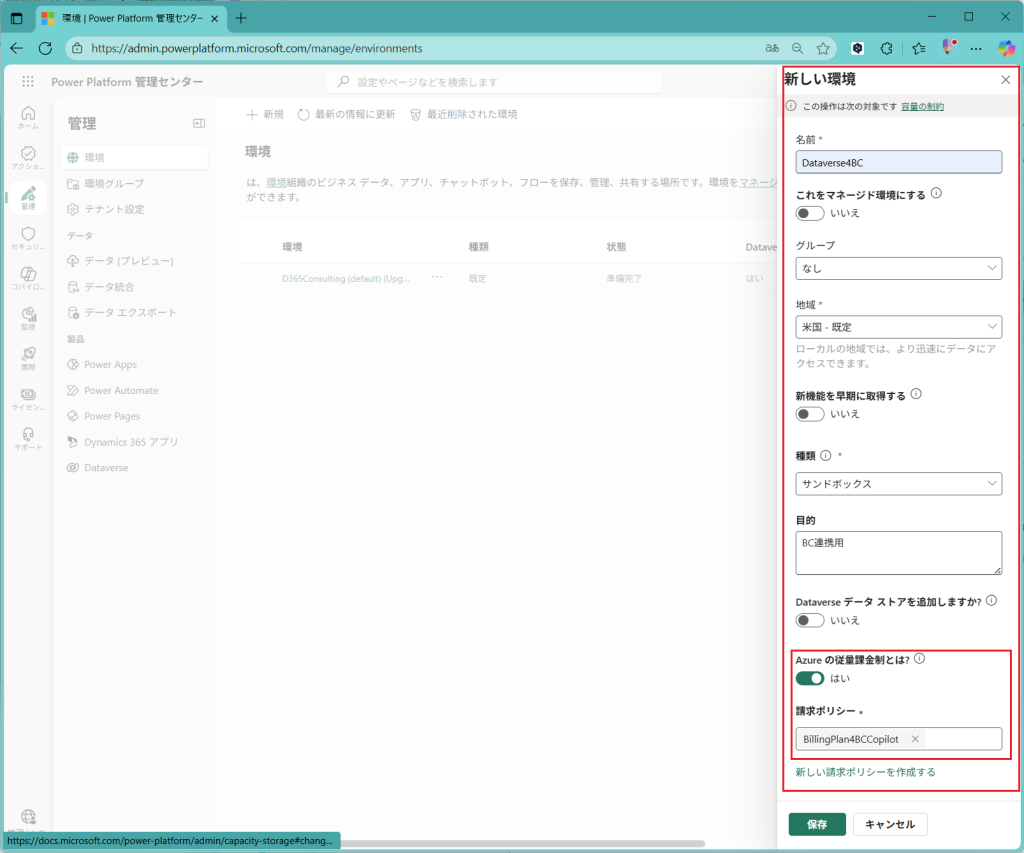Open the グループ dropdown showing なし
This screenshot has height=853, width=1024.
pos(899,268)
